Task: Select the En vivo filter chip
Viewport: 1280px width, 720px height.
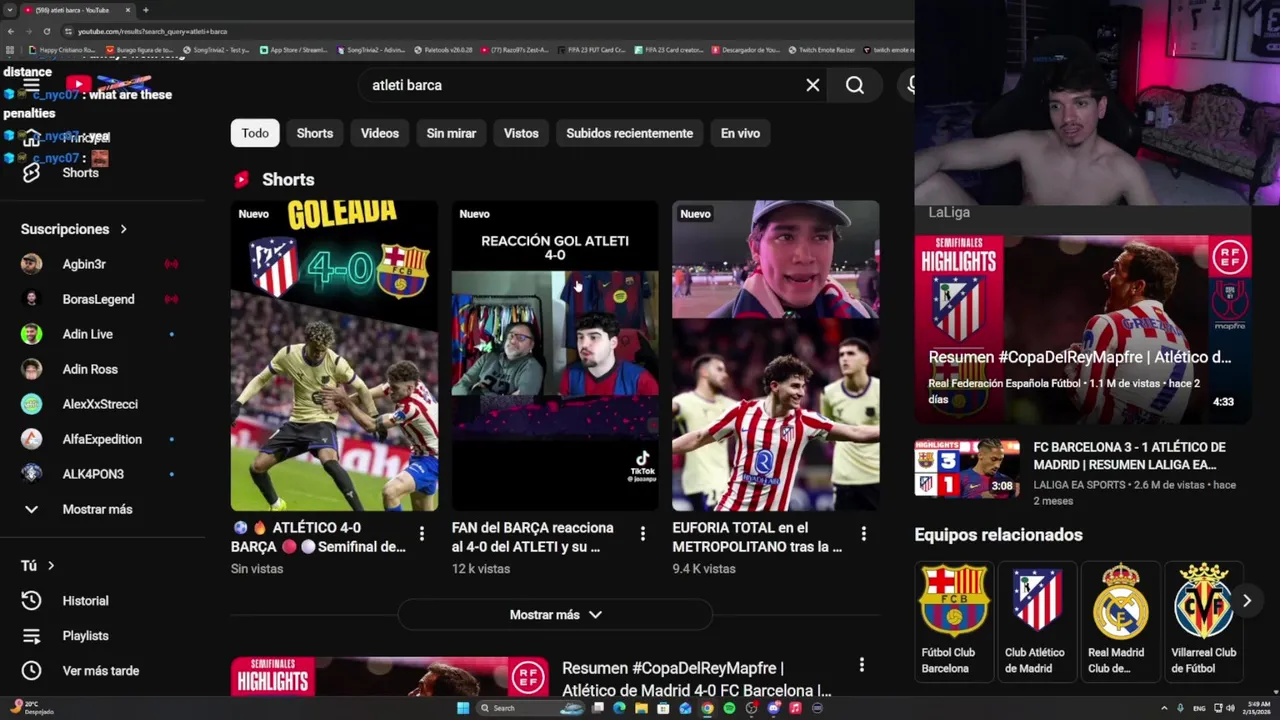Action: (741, 133)
